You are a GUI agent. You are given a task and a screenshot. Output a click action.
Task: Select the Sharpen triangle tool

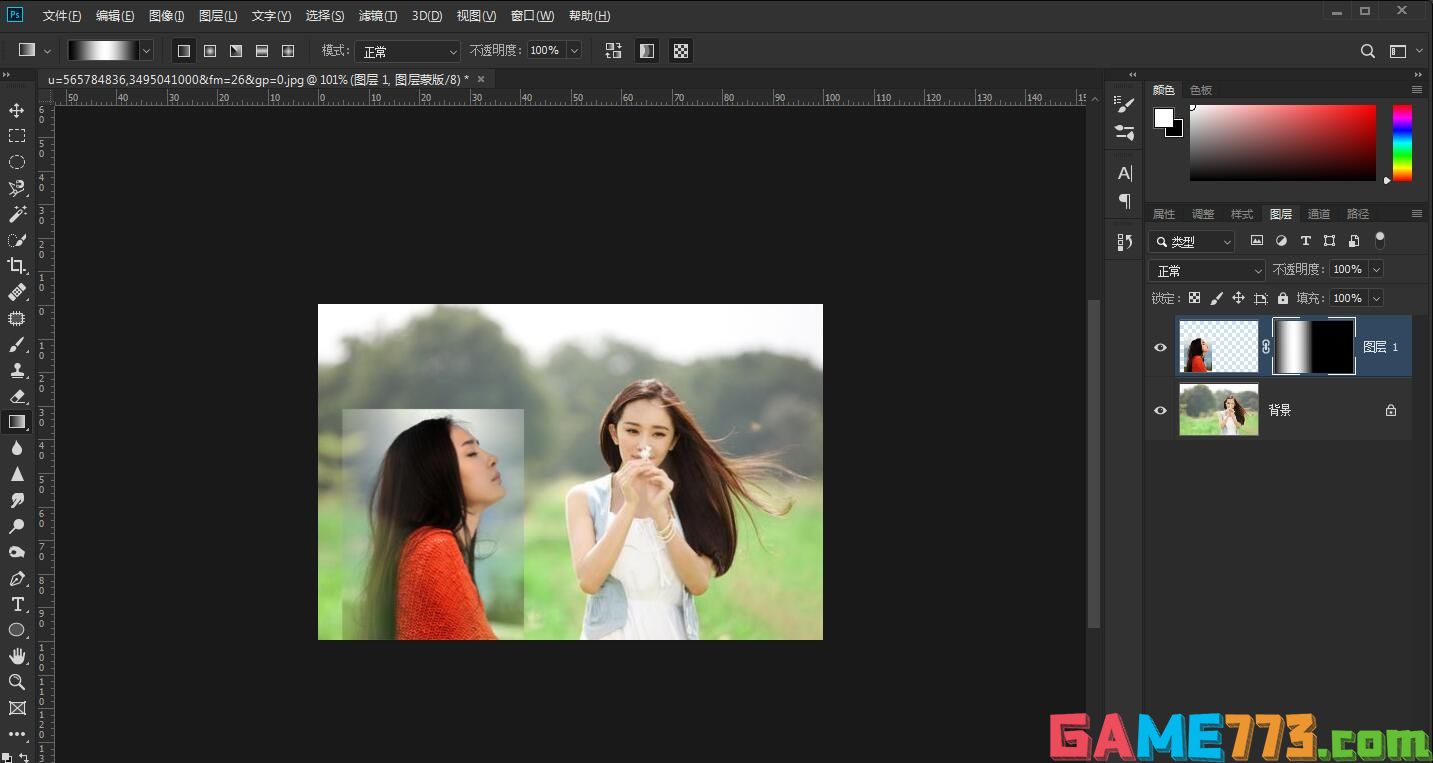[x=17, y=474]
